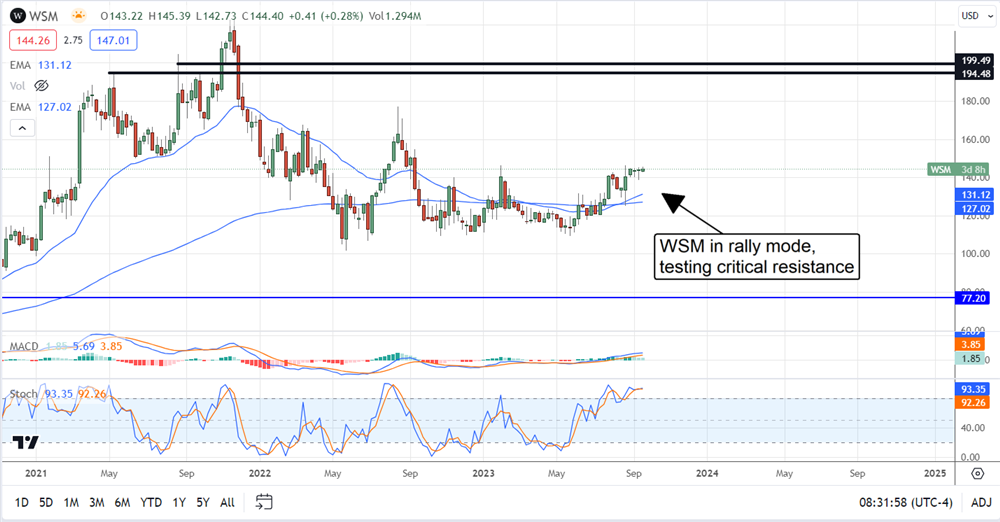The width and height of the screenshot is (1000, 522).
Task: Select the 1M time range
Action: click(x=71, y=503)
